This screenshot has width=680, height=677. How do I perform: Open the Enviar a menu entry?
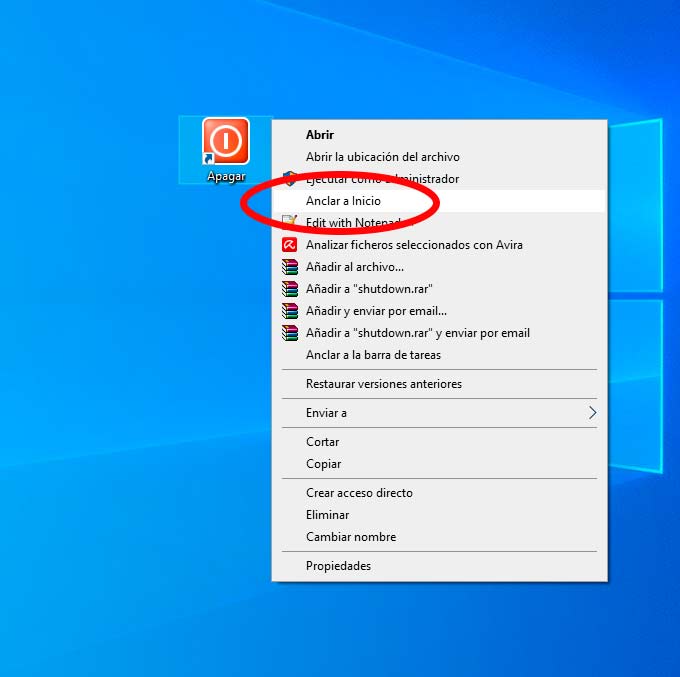tap(439, 413)
